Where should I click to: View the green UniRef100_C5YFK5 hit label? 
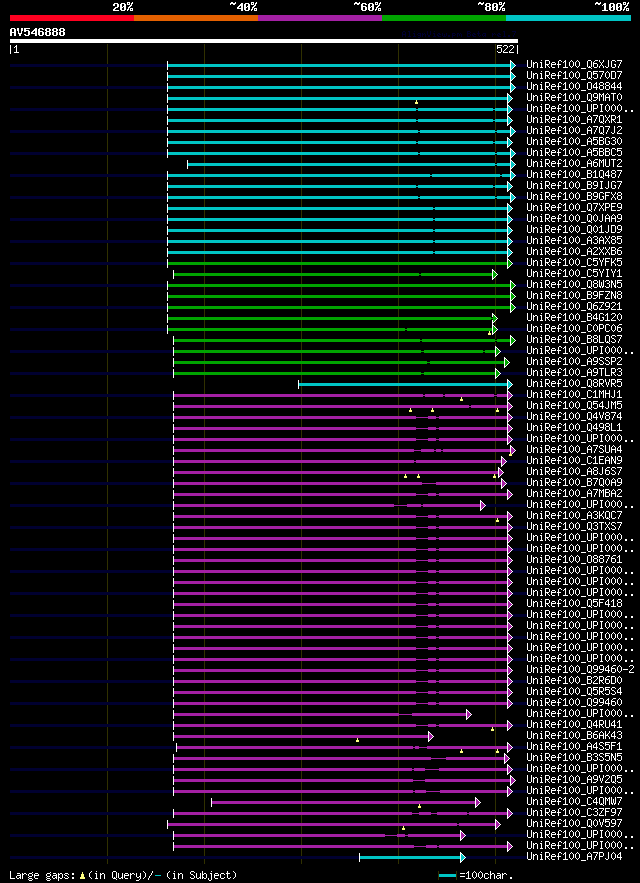point(574,262)
